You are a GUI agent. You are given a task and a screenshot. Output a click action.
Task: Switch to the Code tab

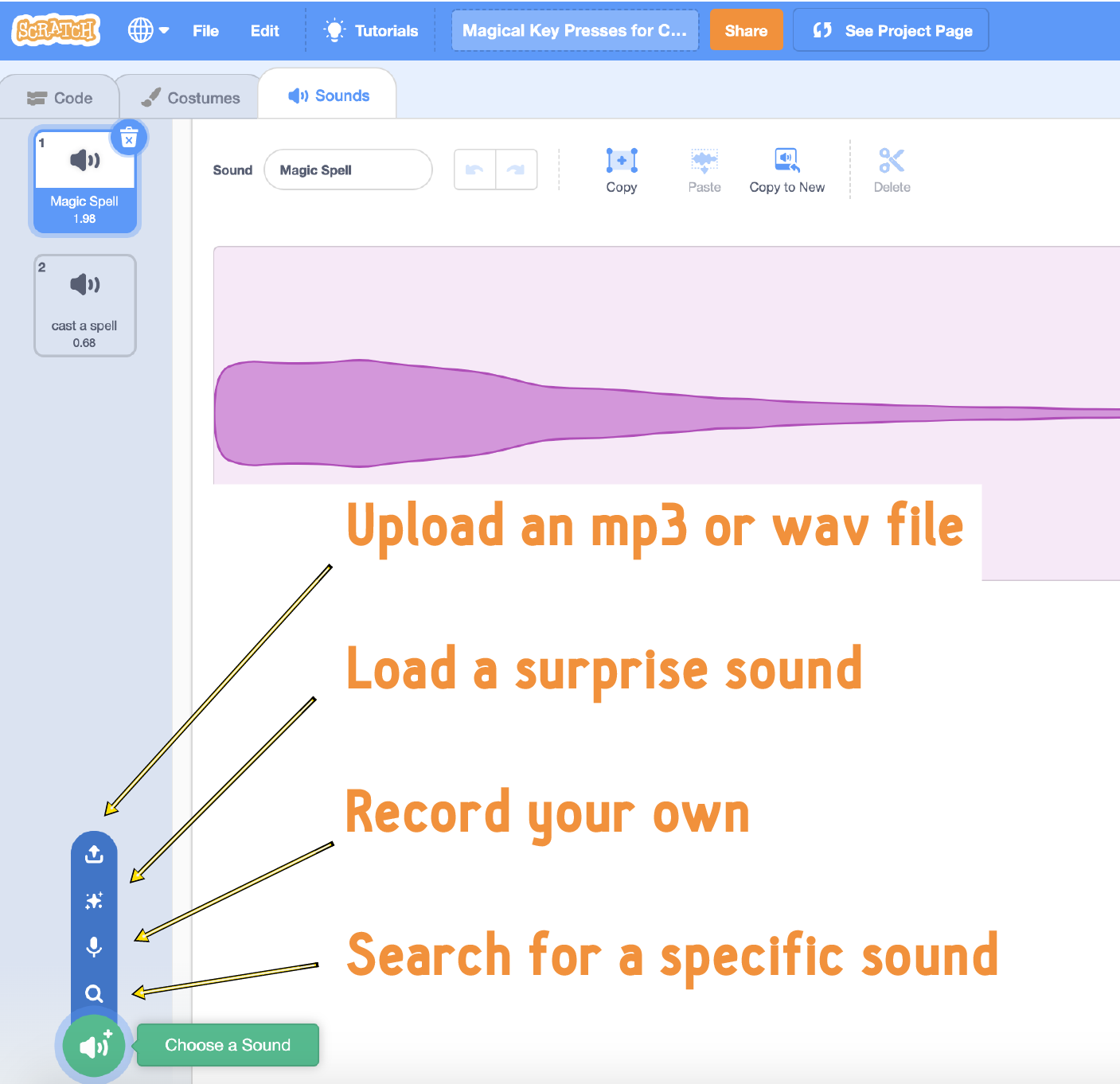coord(60,96)
